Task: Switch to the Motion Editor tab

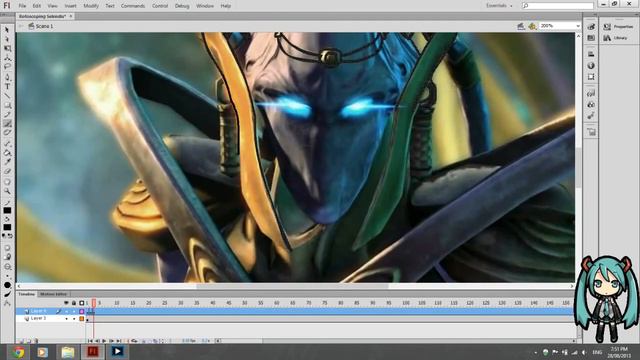Action: tap(53, 294)
